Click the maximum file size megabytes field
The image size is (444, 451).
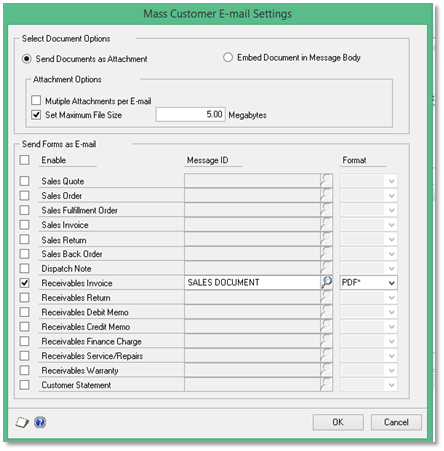pyautogui.click(x=190, y=115)
